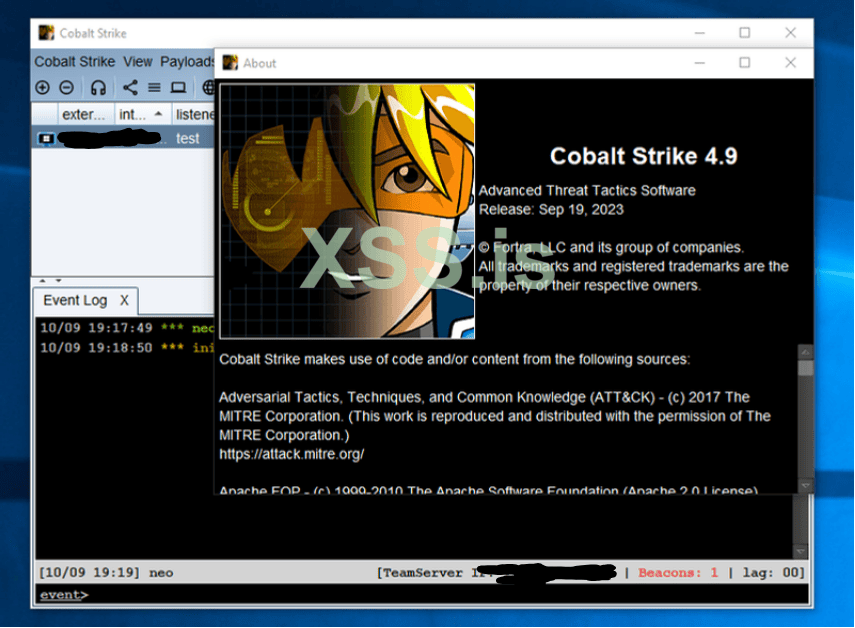Click '[10/09 19:19] neo' in status bar
The image size is (855, 628).
tap(106, 573)
